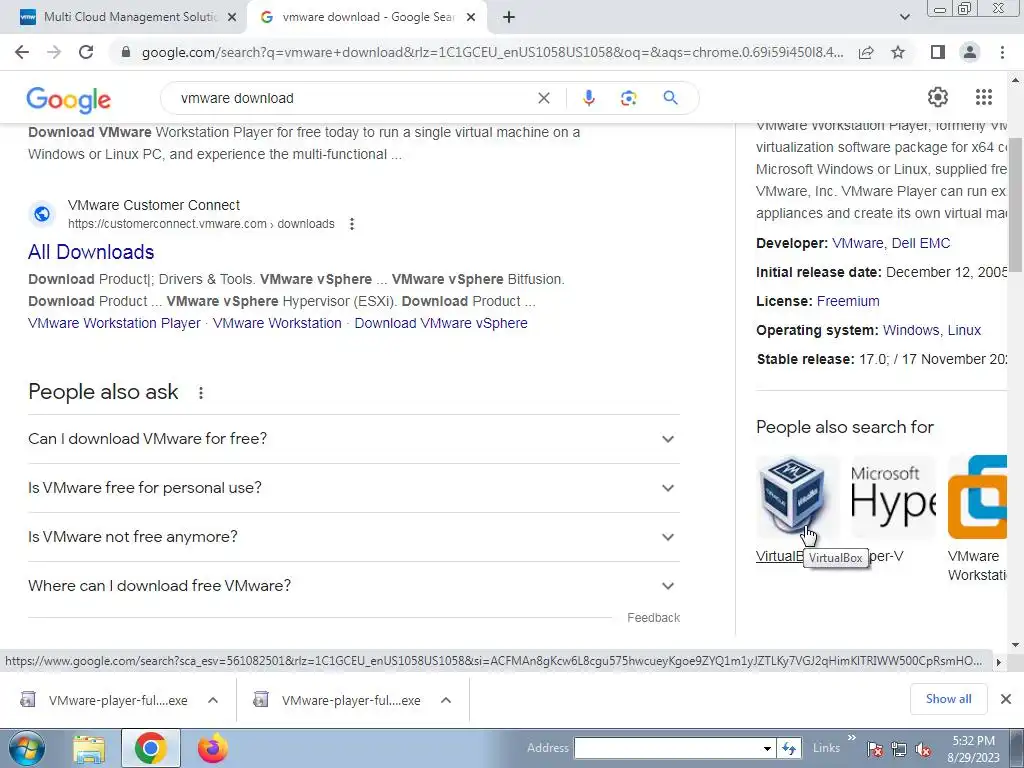Image resolution: width=1024 pixels, height=768 pixels.
Task: Click the Linux operating system link
Action: [x=964, y=330]
